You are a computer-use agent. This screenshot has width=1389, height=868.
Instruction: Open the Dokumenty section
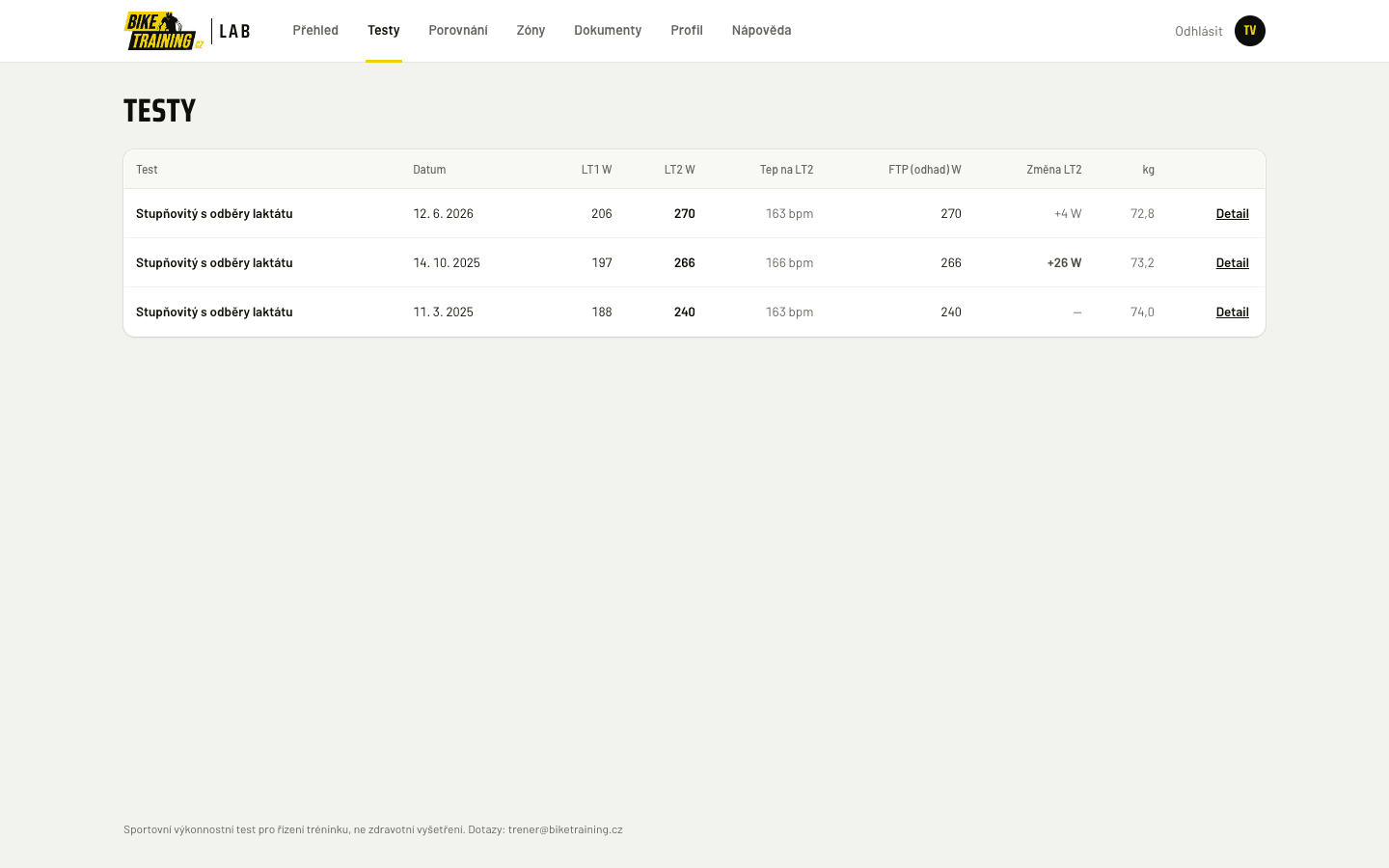pos(608,31)
